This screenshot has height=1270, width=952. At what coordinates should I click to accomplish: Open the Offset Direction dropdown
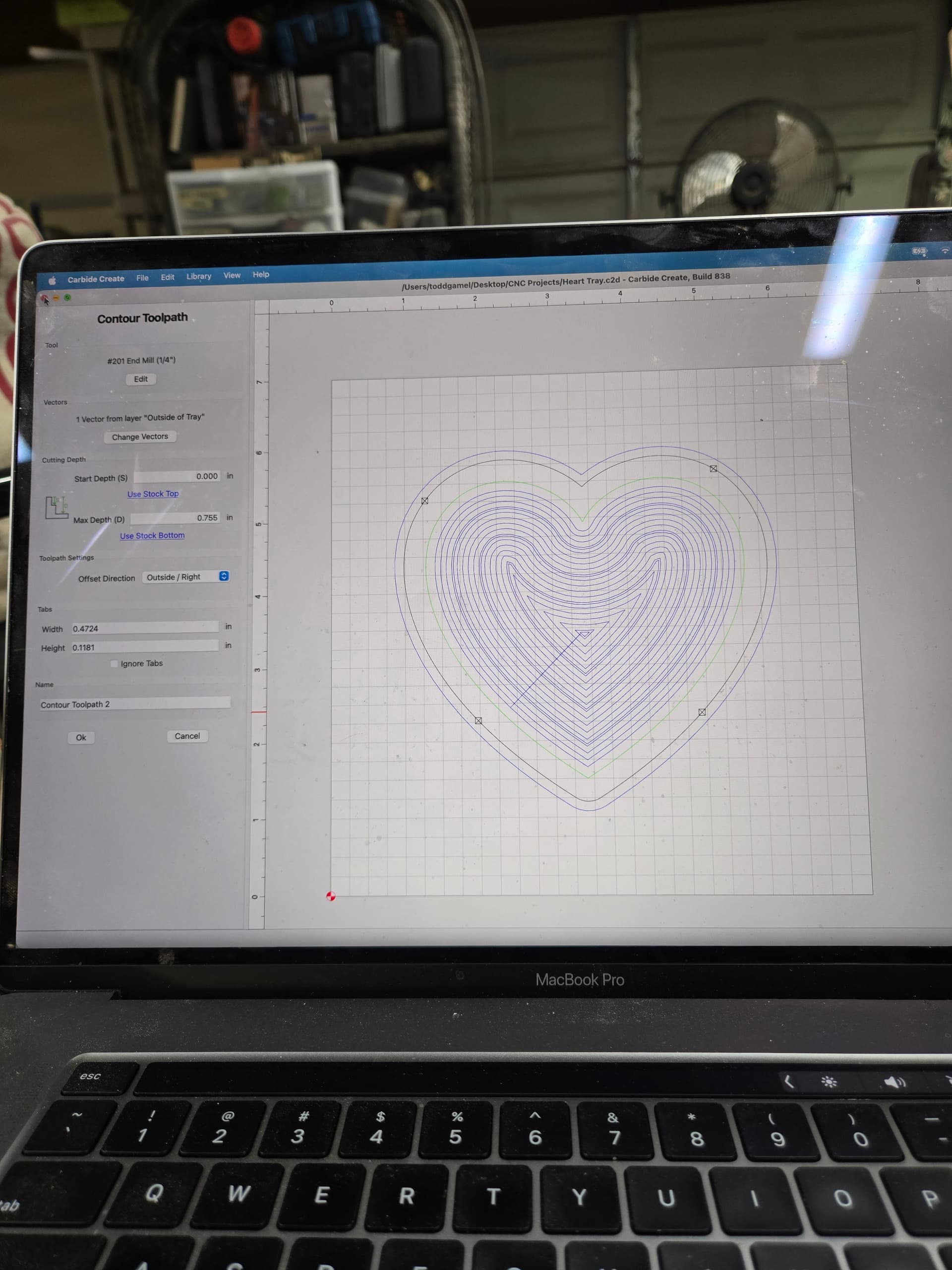coord(186,576)
